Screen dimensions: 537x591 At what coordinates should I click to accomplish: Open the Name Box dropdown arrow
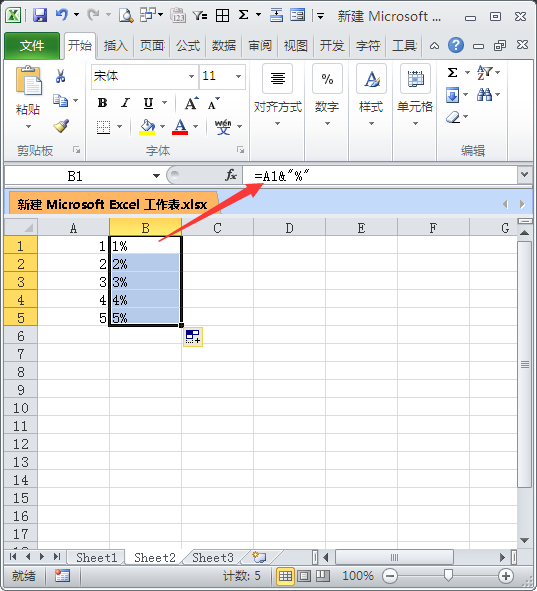coord(156,176)
